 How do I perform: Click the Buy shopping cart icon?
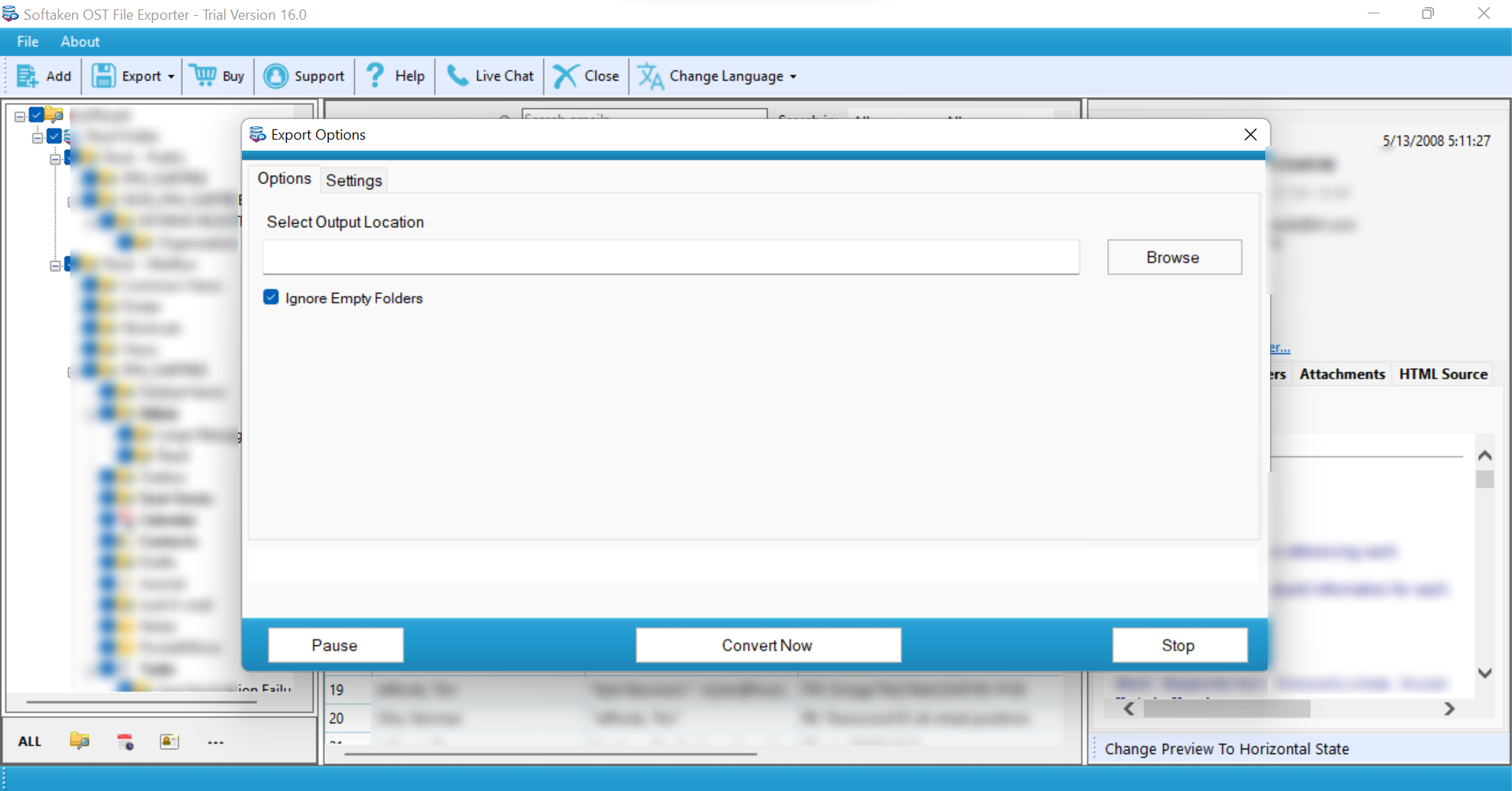click(203, 76)
